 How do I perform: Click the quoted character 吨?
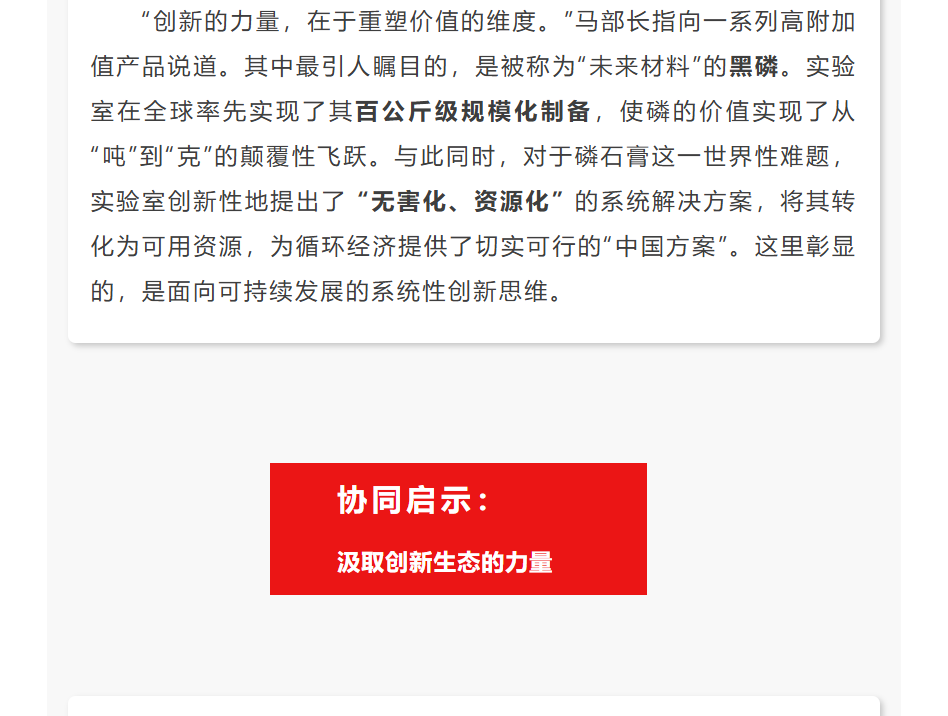(x=114, y=157)
